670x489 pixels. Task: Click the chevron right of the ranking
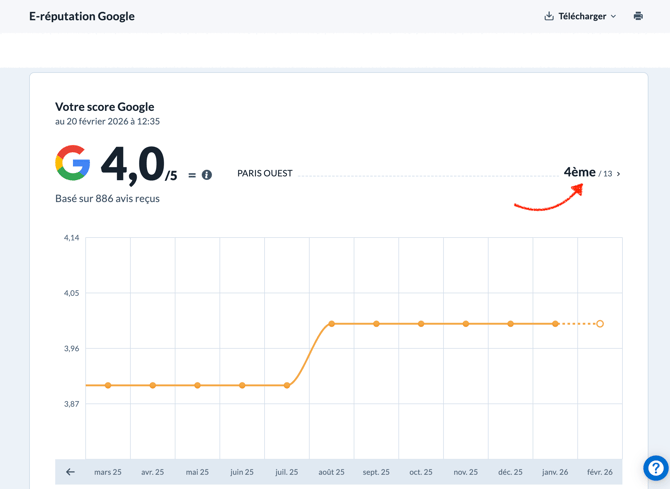tap(619, 174)
